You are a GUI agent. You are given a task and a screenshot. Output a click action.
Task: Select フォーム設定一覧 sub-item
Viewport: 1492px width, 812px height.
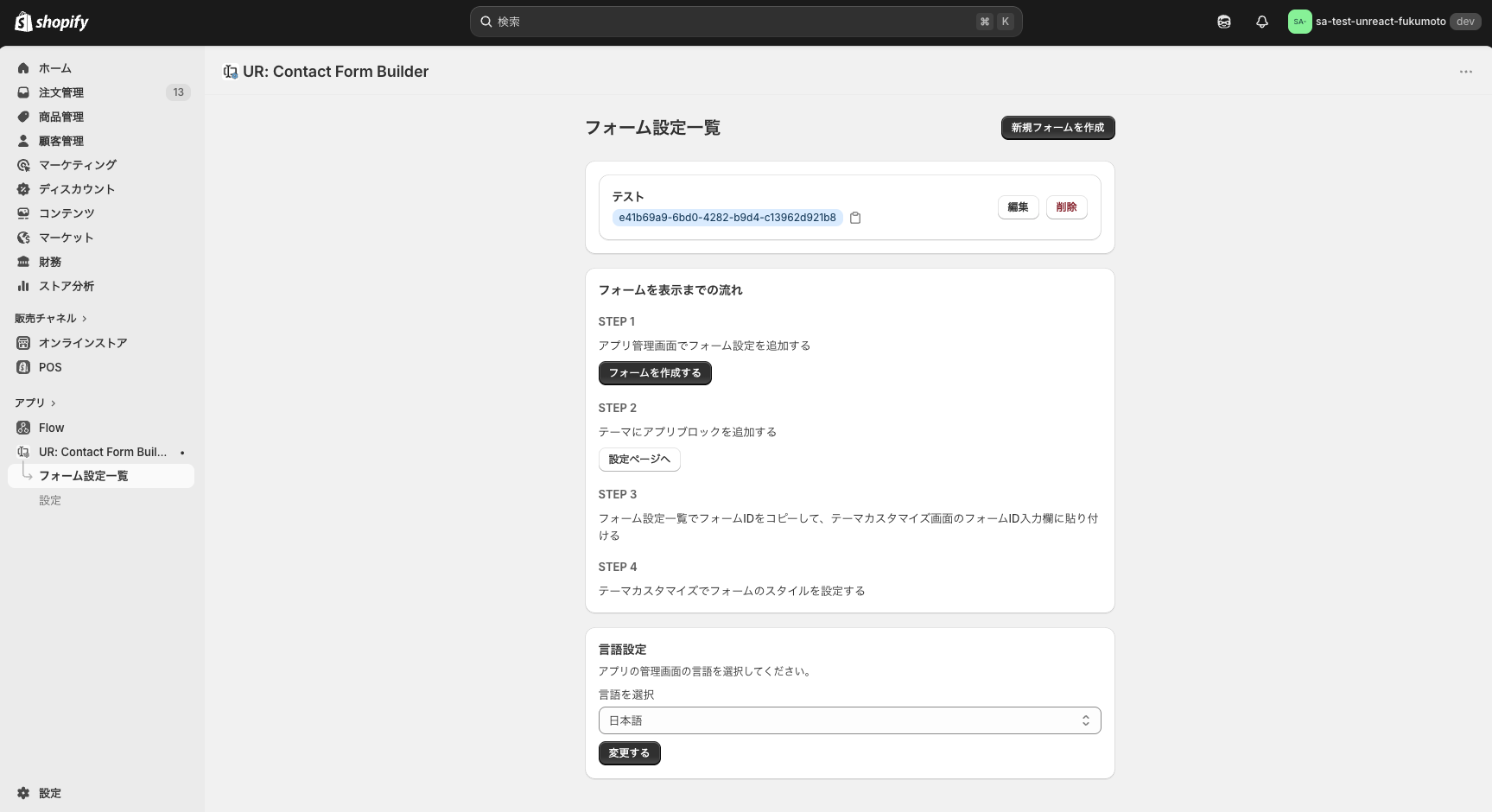click(x=101, y=476)
